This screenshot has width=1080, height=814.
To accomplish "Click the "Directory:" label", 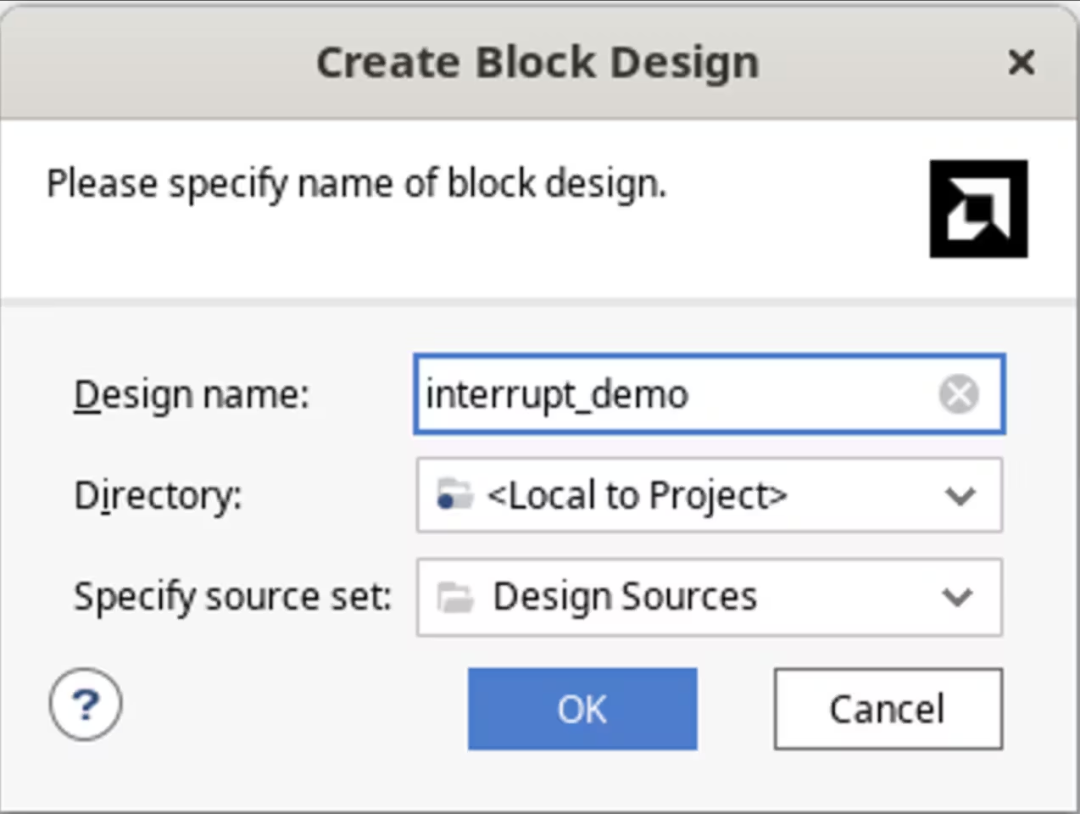I will coord(158,495).
